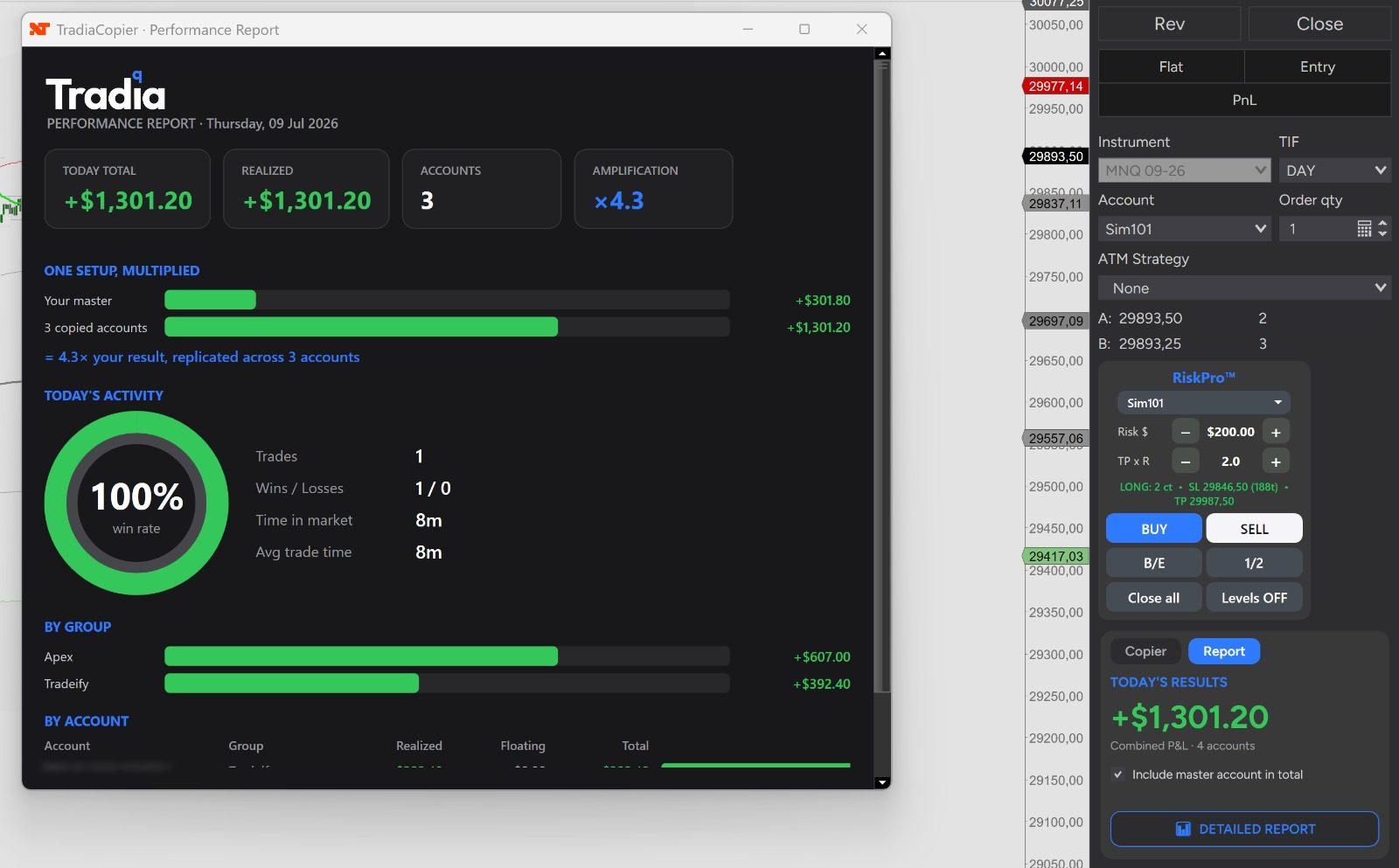Click the AMPLIFICATION ×4.3 card

pyautogui.click(x=653, y=189)
